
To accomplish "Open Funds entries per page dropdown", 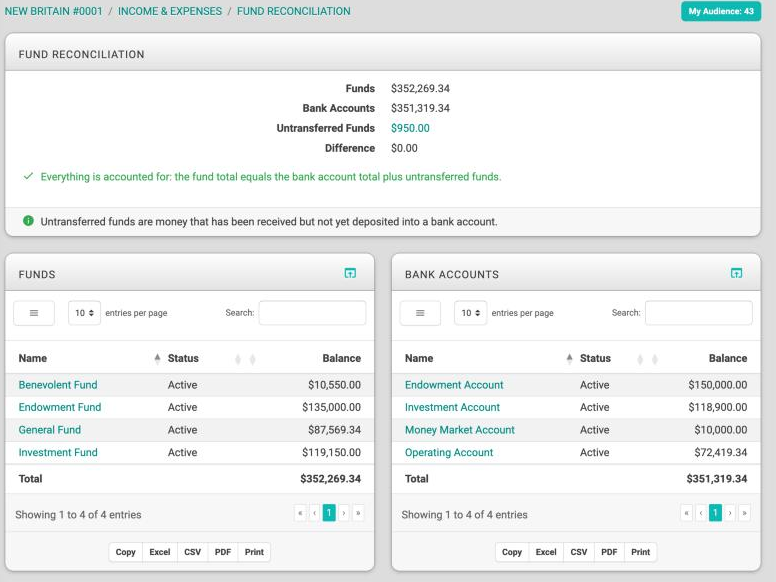I will [84, 313].
